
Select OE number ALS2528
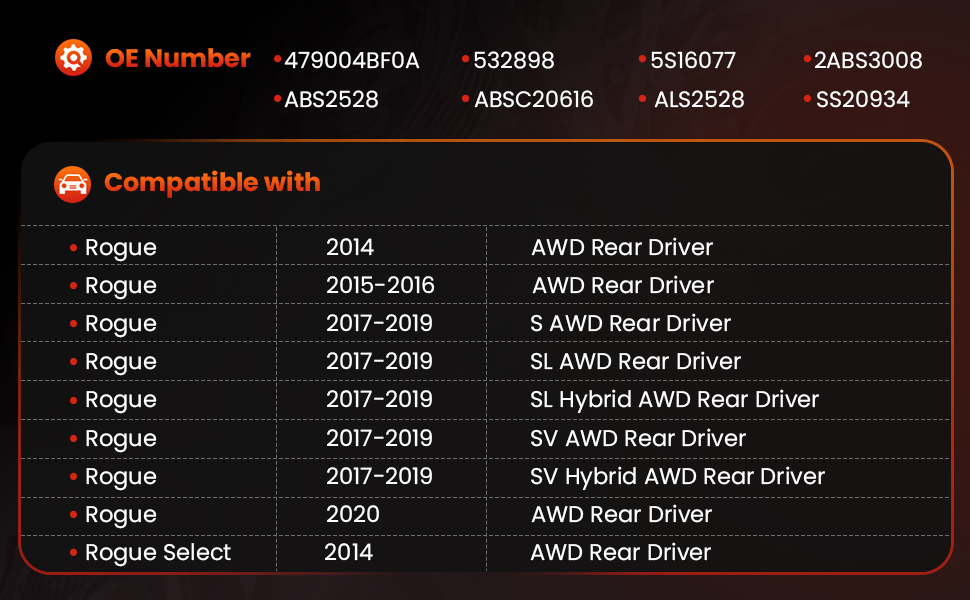pos(699,100)
